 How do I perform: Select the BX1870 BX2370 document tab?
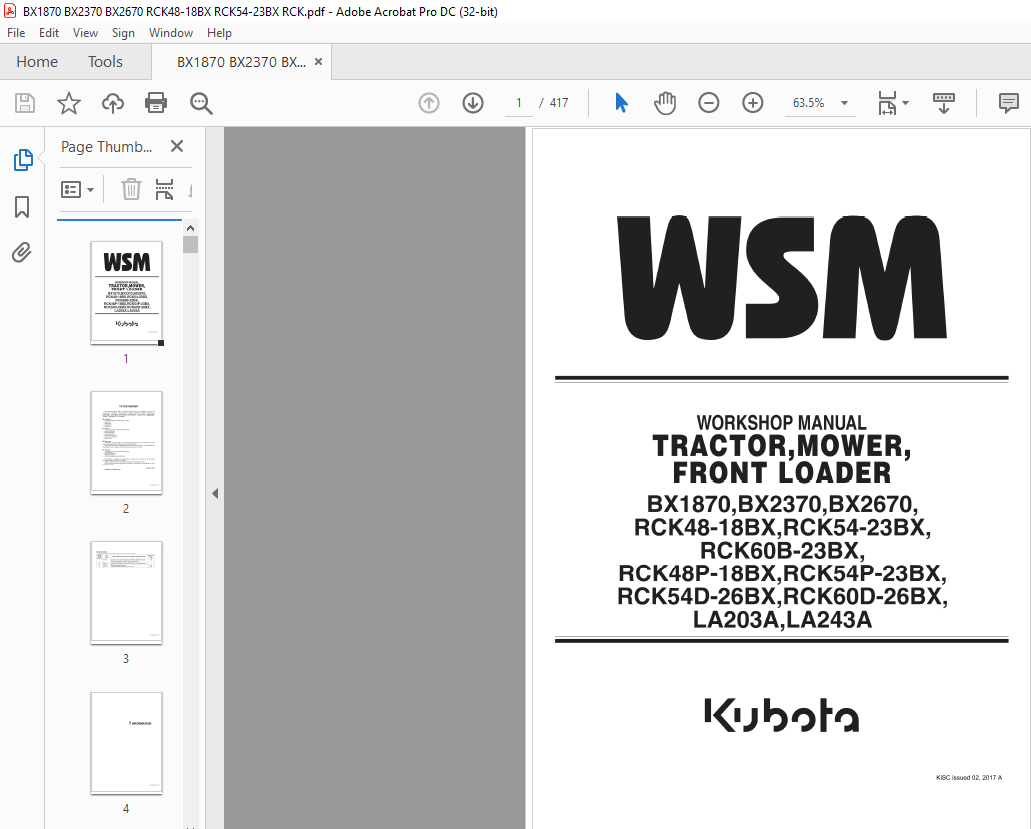pos(241,62)
